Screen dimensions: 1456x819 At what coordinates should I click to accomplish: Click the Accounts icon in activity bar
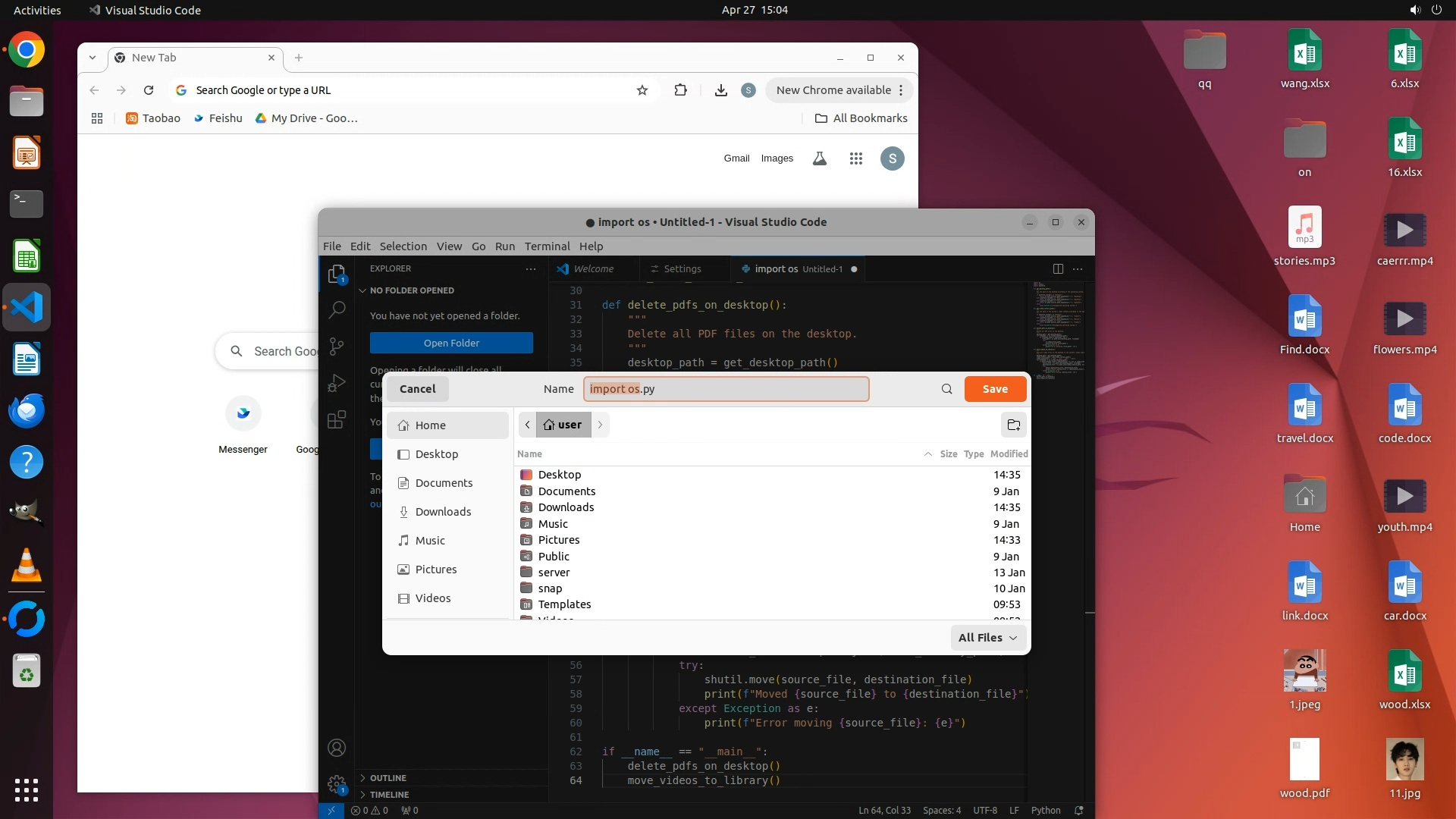(337, 748)
